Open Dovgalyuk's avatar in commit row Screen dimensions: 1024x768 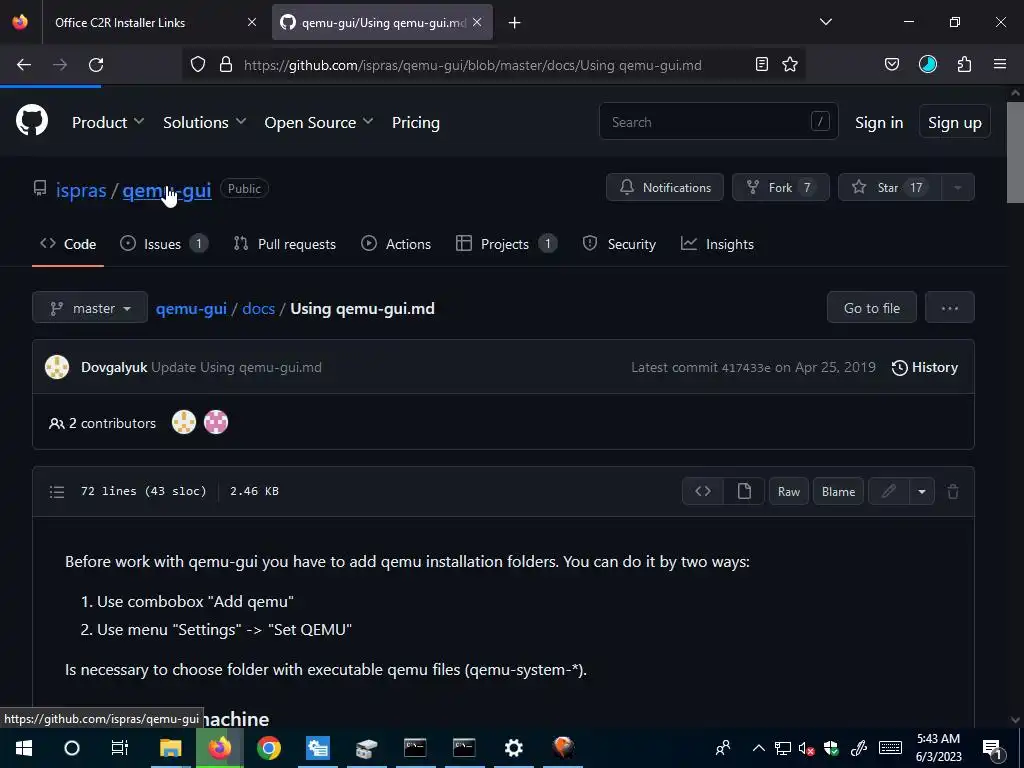click(x=57, y=367)
